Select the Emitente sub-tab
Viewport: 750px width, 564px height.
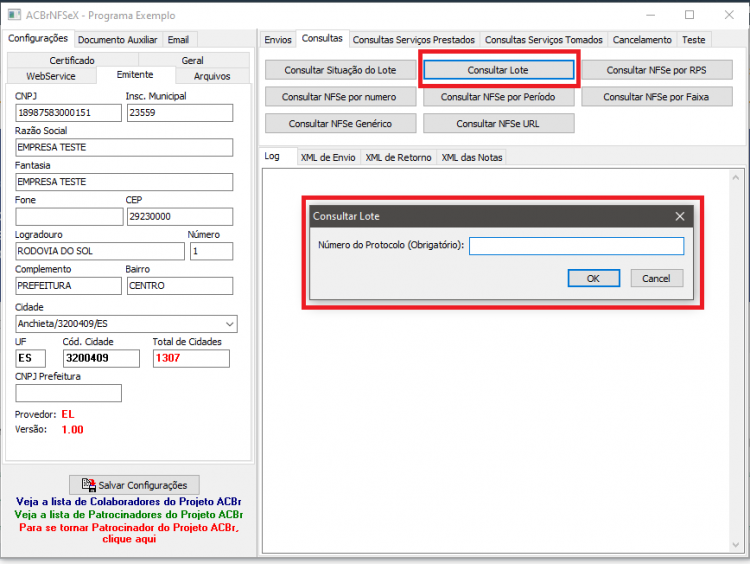coord(135,75)
